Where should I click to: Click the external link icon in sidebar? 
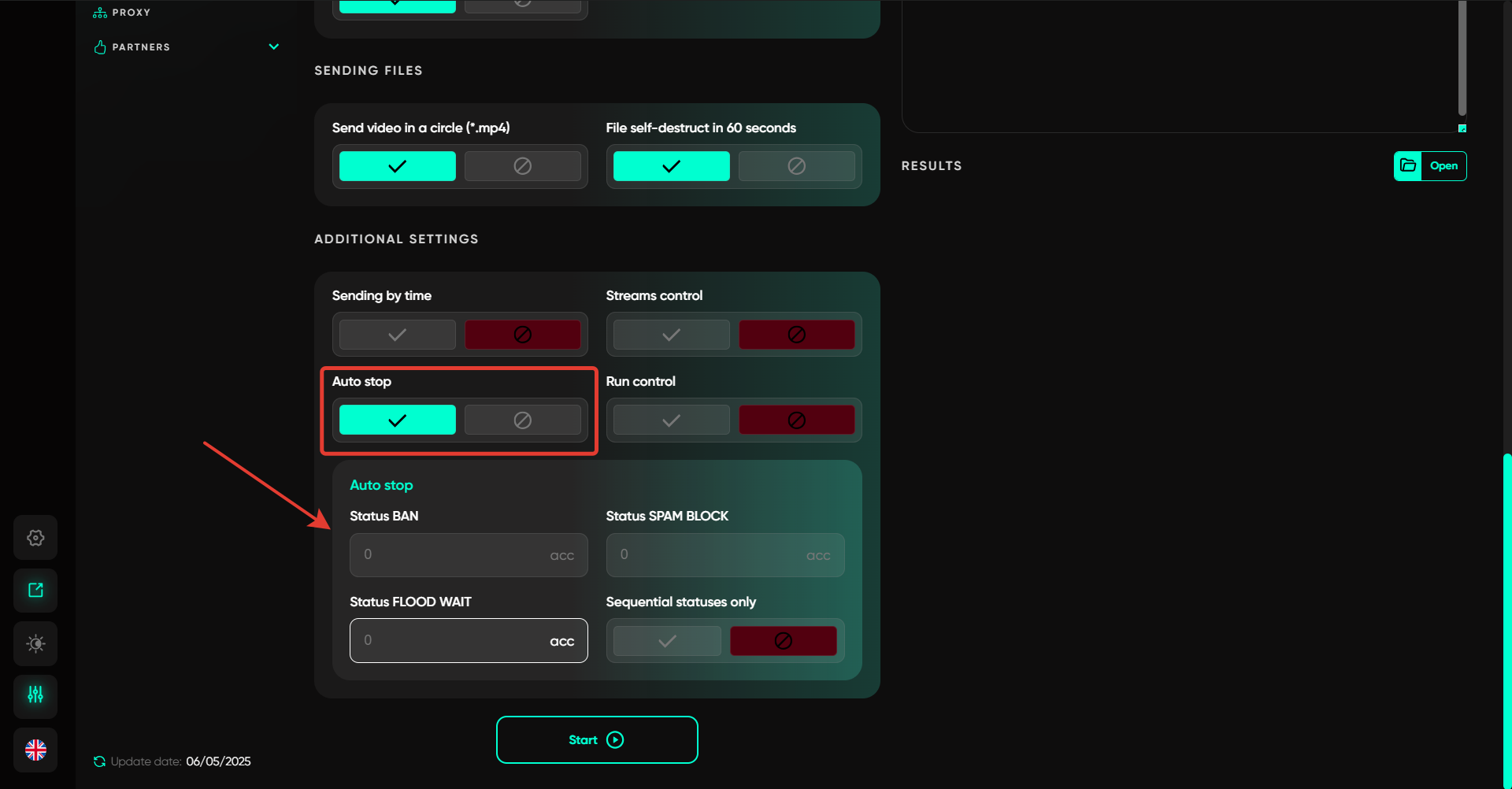35,591
